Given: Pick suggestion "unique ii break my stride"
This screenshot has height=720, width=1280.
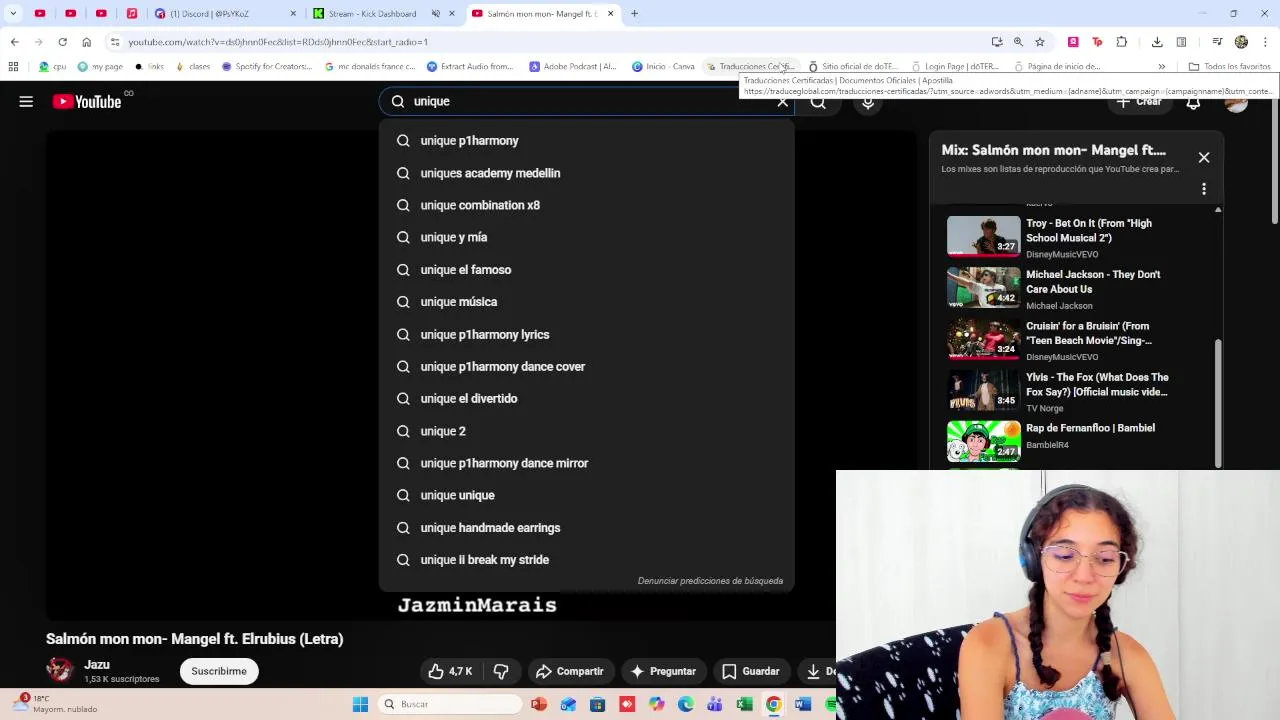Looking at the screenshot, I should [587, 560].
